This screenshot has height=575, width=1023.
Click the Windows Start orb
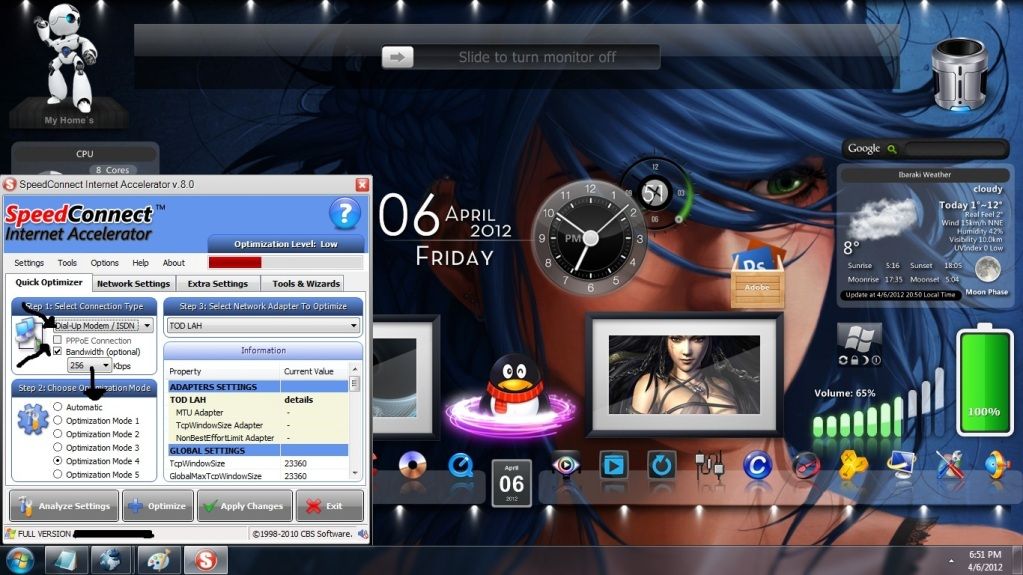(20, 561)
